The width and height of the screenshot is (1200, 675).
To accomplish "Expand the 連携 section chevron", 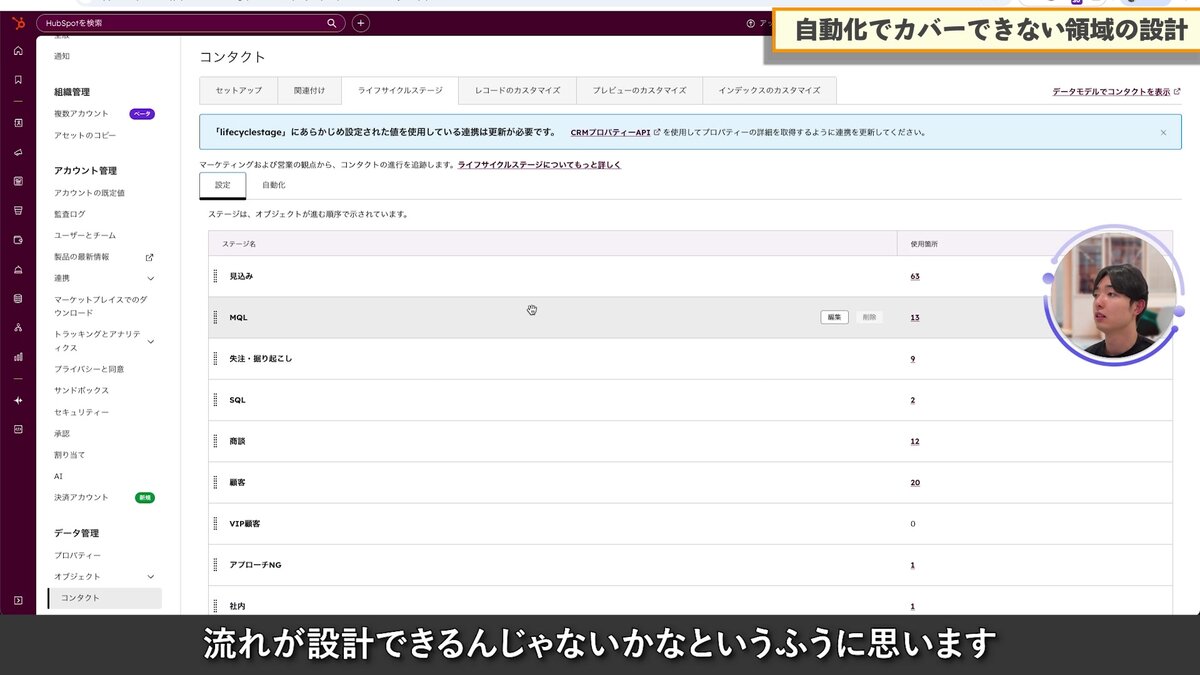I will click(151, 278).
